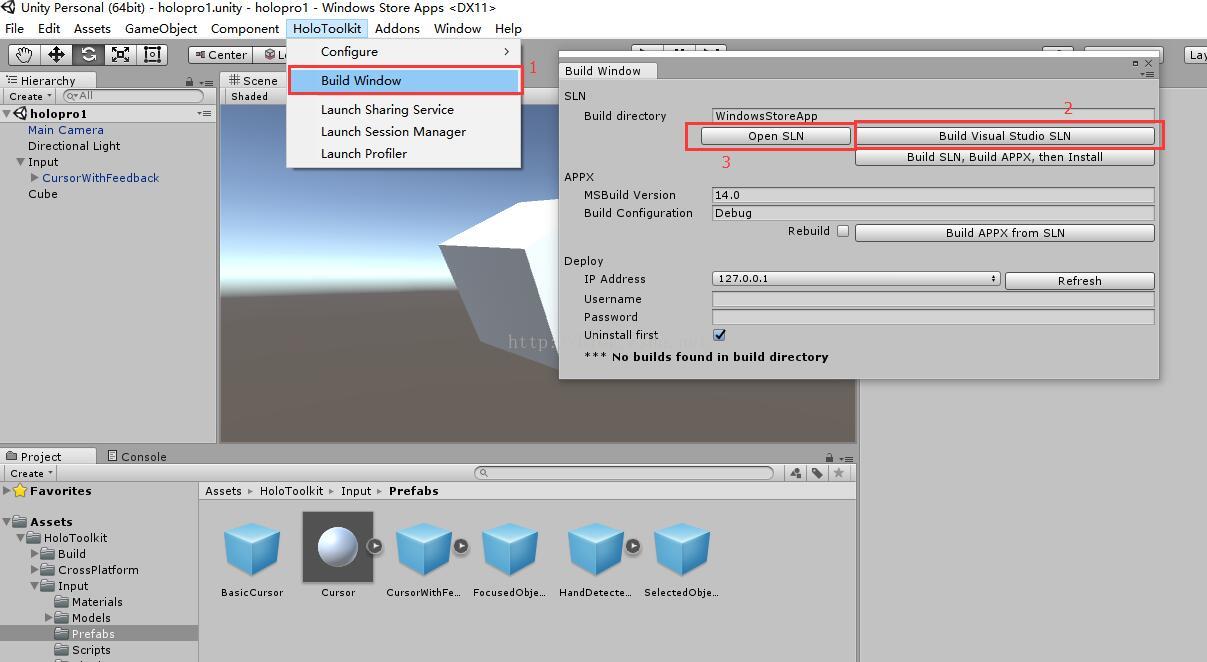Click Build Visual Studio SLN button

1004,136
